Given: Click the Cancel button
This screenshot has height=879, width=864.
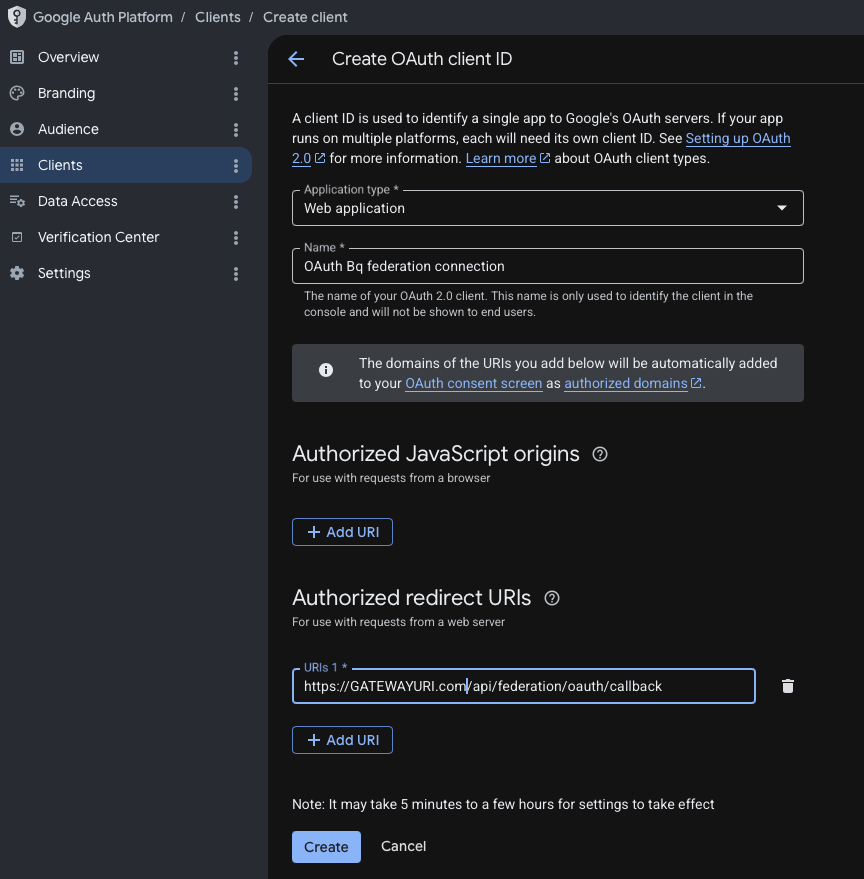Looking at the screenshot, I should click(x=404, y=846).
